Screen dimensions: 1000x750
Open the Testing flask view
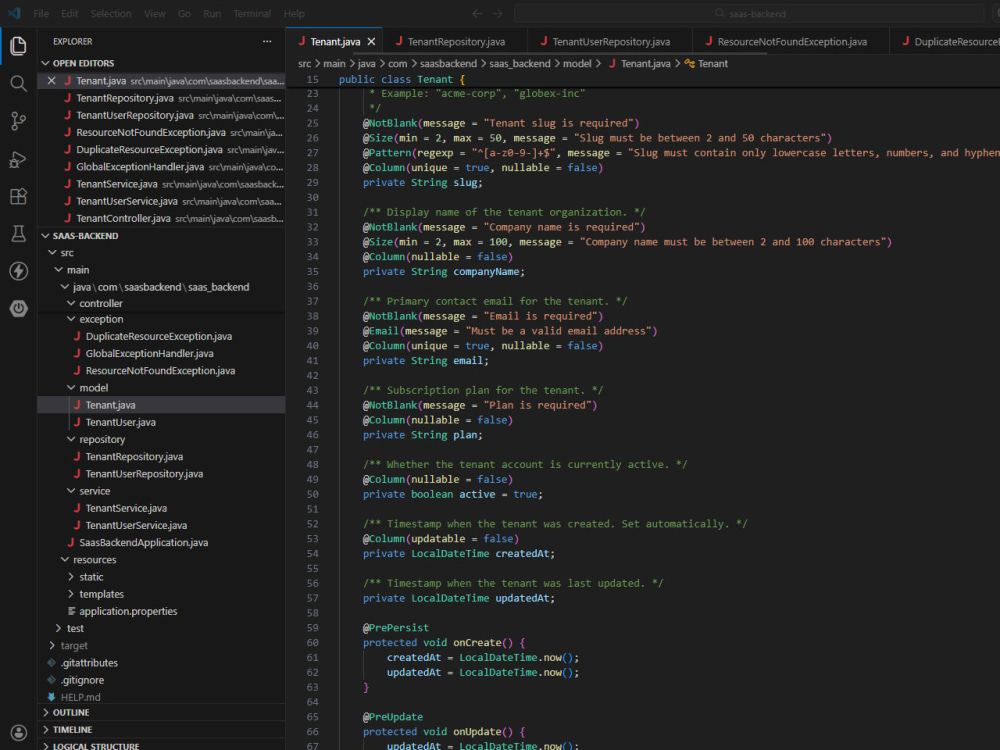18,233
